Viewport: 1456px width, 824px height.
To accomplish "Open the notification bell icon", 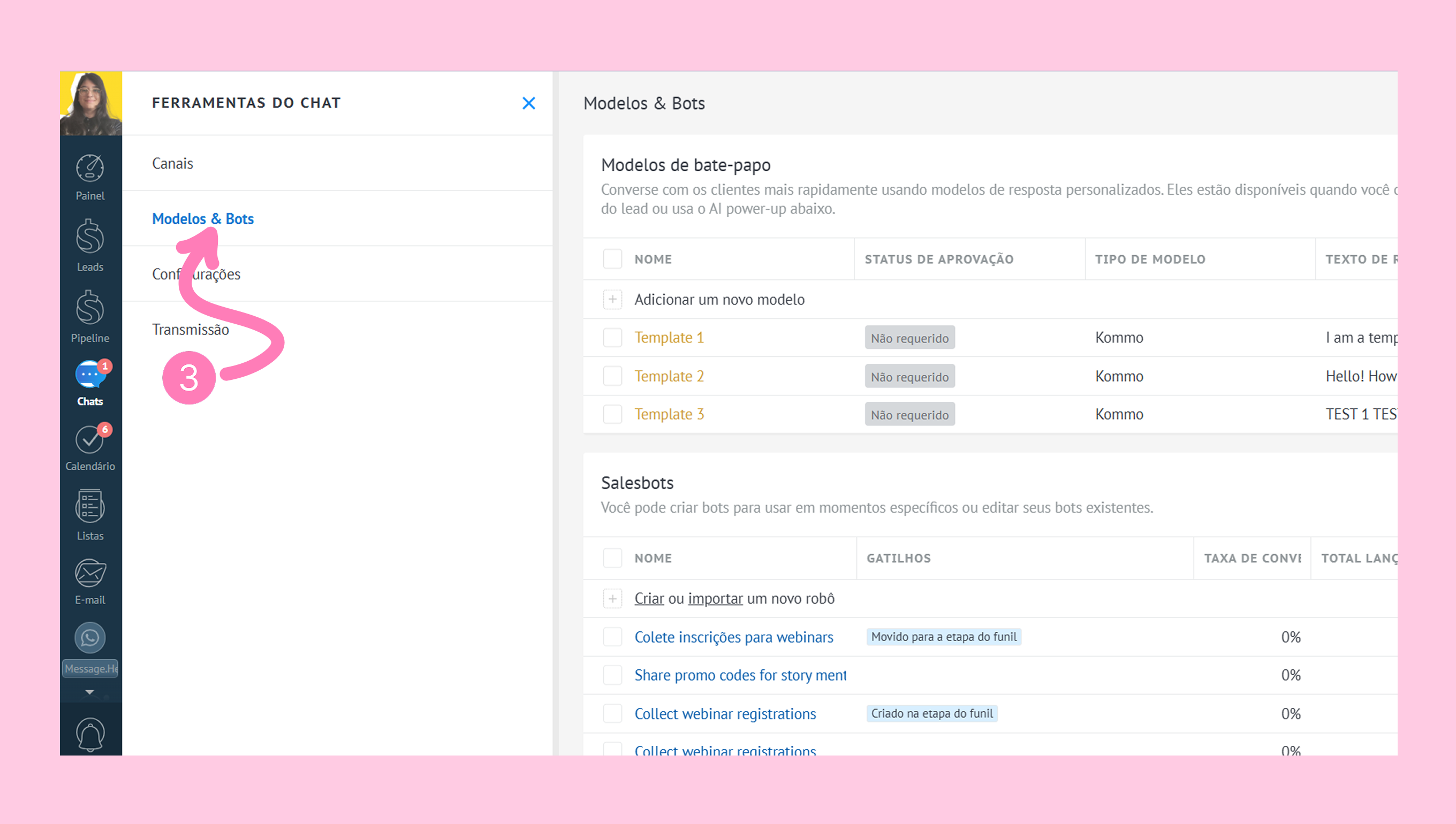I will click(x=90, y=735).
